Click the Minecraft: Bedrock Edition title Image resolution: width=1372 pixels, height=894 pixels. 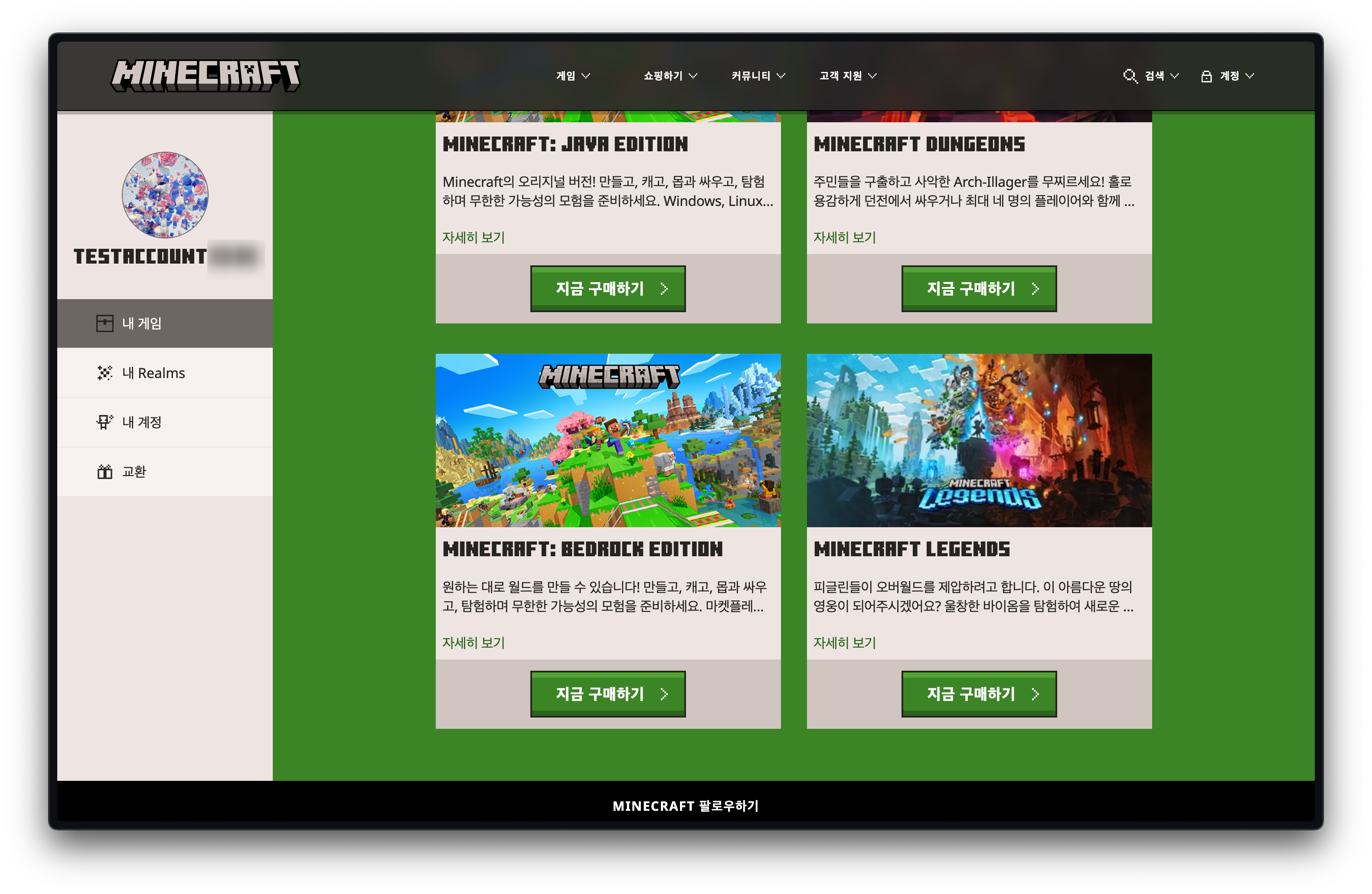[582, 549]
